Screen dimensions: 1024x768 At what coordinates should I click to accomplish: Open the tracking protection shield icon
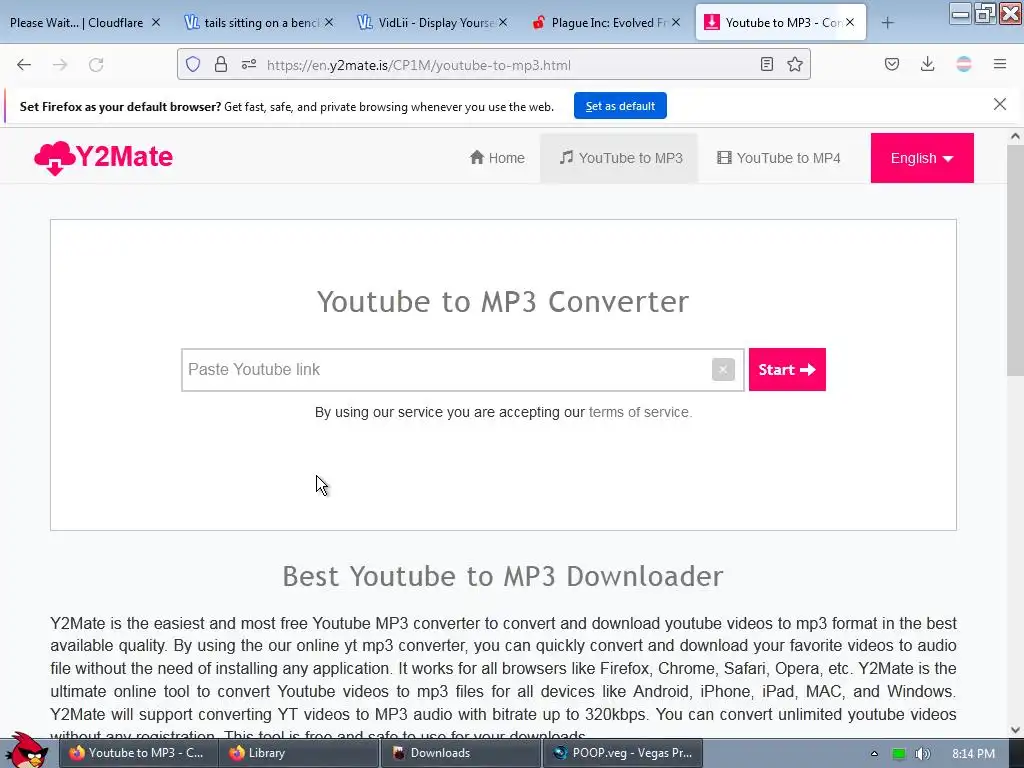tap(193, 64)
